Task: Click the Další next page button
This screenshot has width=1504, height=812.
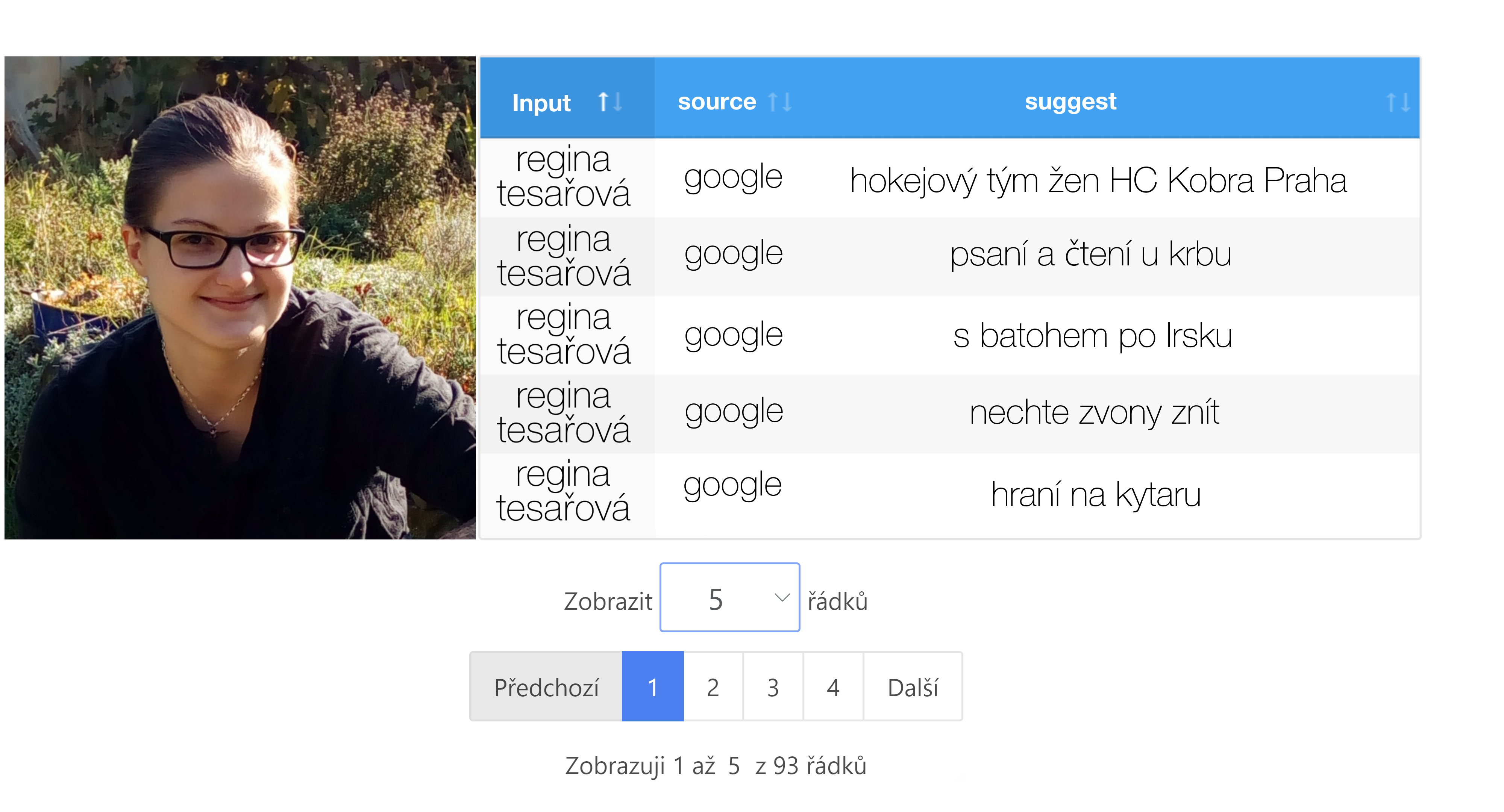Action: pyautogui.click(x=913, y=687)
